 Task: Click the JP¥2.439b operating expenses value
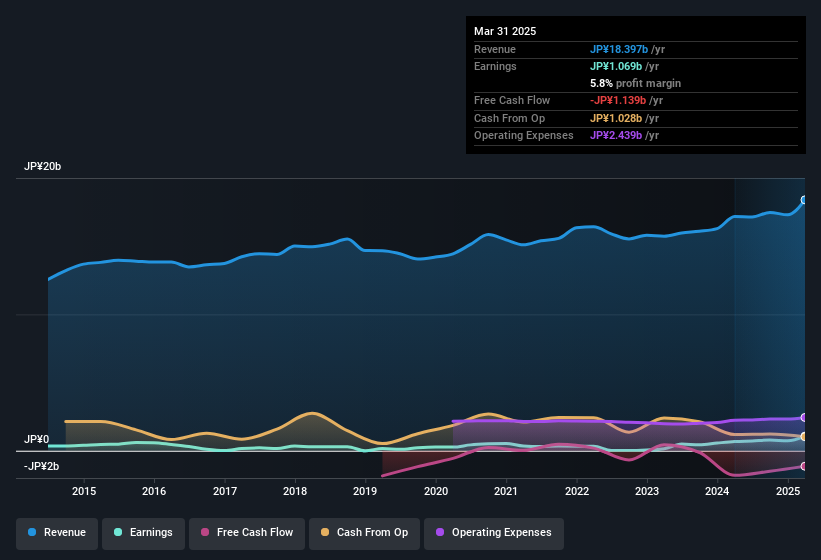[x=616, y=136]
